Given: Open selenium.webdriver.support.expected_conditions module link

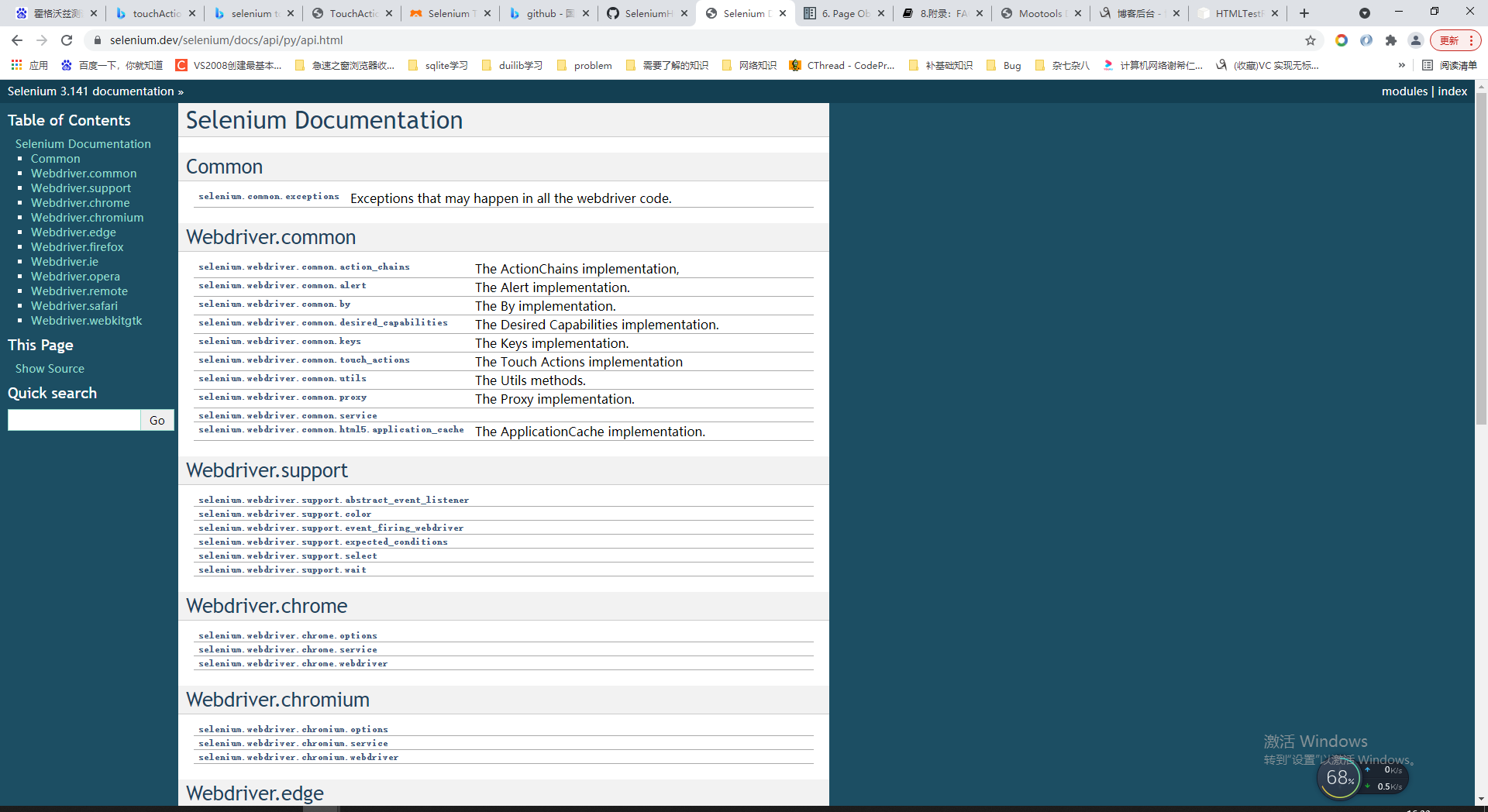Looking at the screenshot, I should coord(323,542).
